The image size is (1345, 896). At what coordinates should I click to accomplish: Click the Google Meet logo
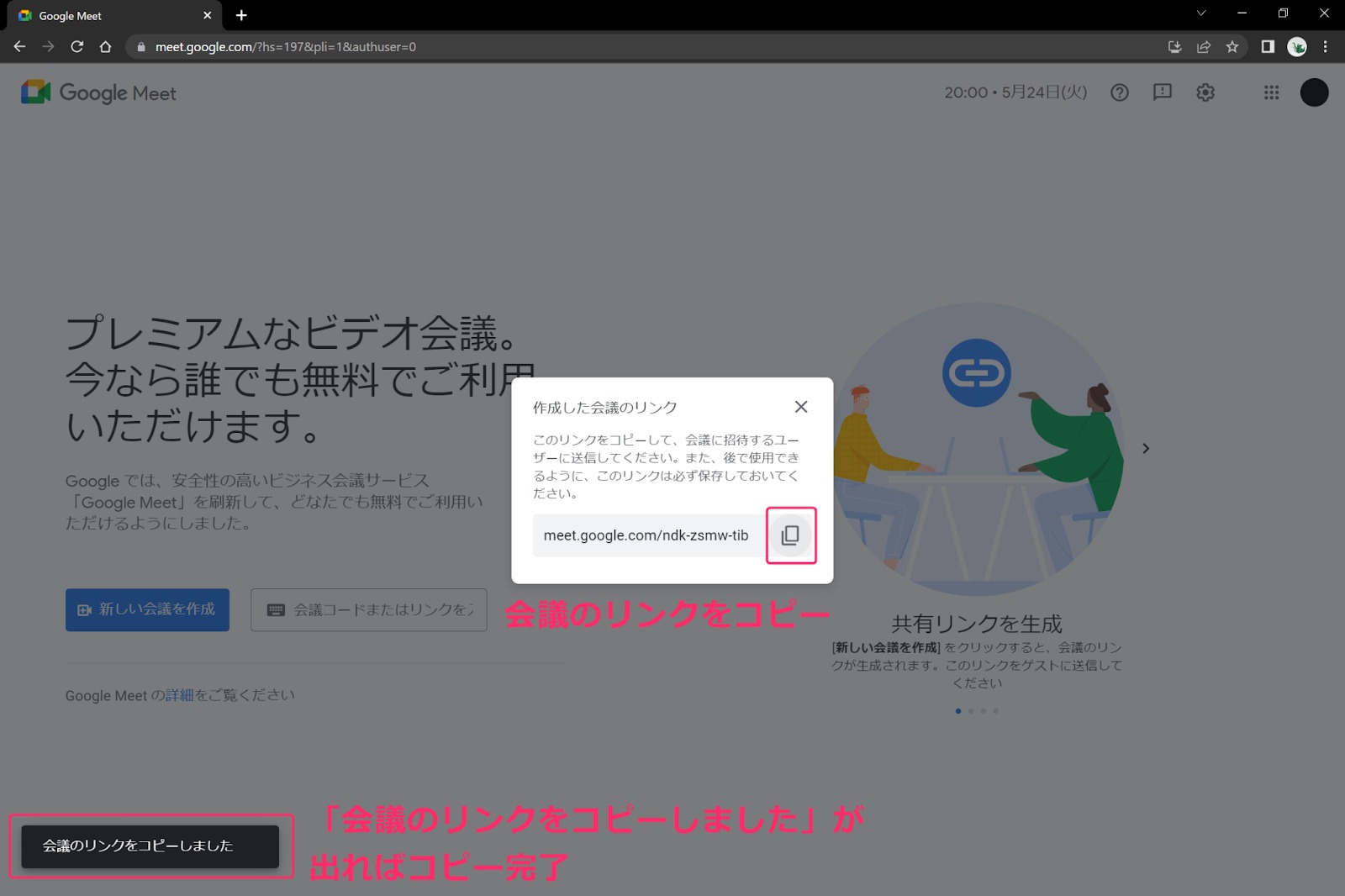98,92
